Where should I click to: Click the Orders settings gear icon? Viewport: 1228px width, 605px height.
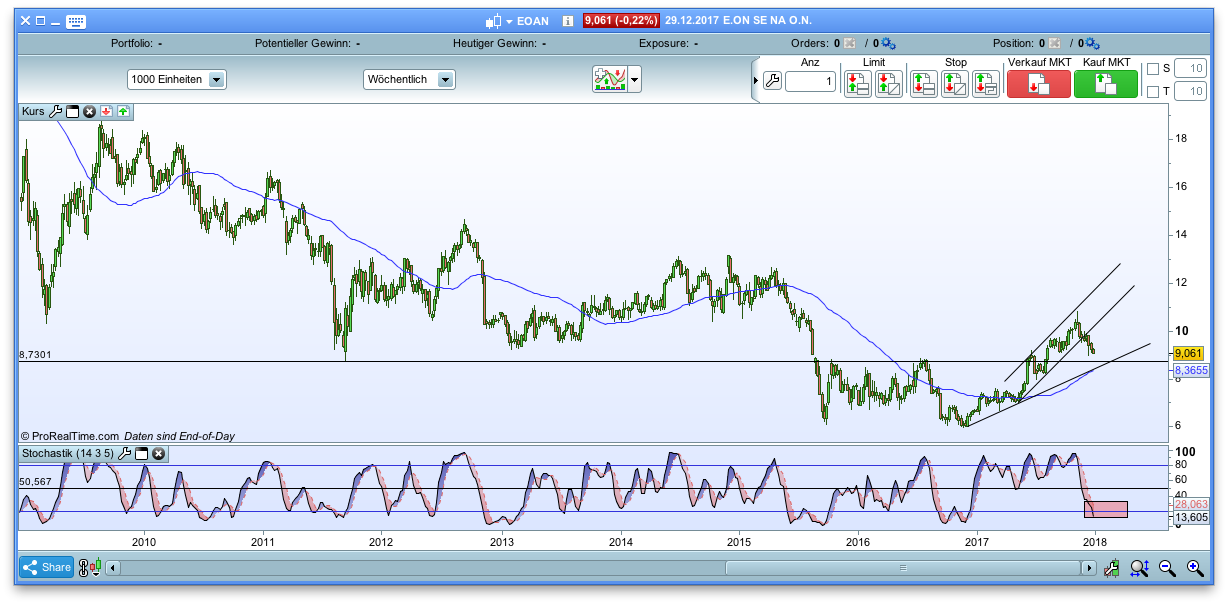(888, 44)
